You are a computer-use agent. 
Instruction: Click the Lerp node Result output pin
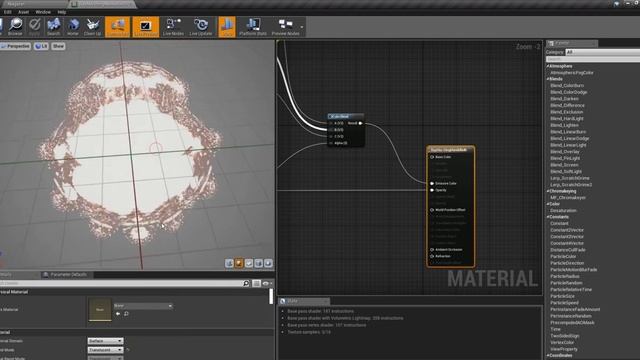tap(360, 123)
